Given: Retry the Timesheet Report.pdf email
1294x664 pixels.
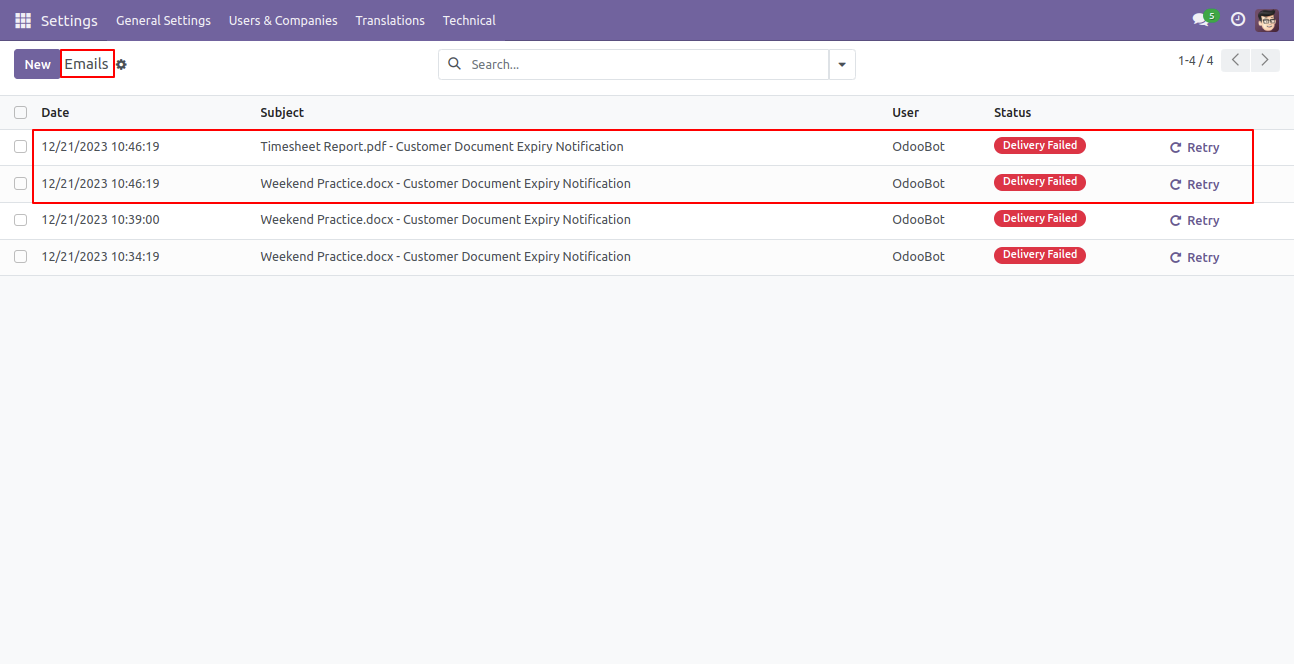Looking at the screenshot, I should pyautogui.click(x=1195, y=148).
